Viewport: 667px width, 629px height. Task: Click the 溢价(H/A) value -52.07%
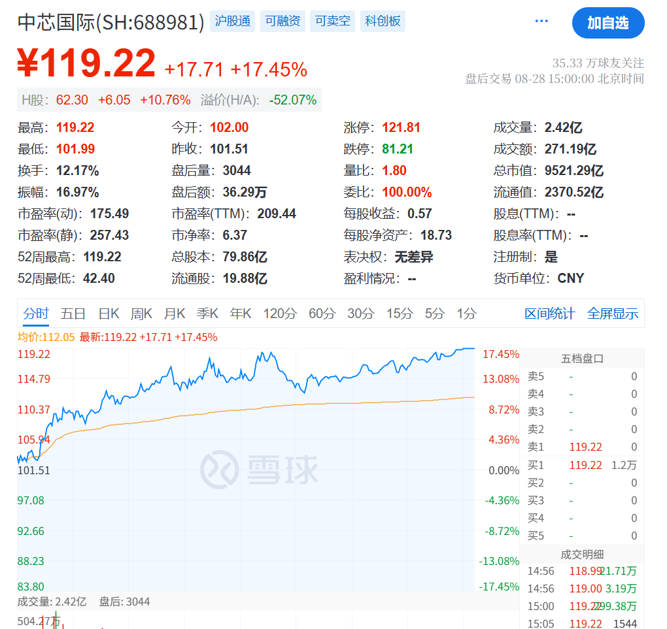[x=293, y=100]
